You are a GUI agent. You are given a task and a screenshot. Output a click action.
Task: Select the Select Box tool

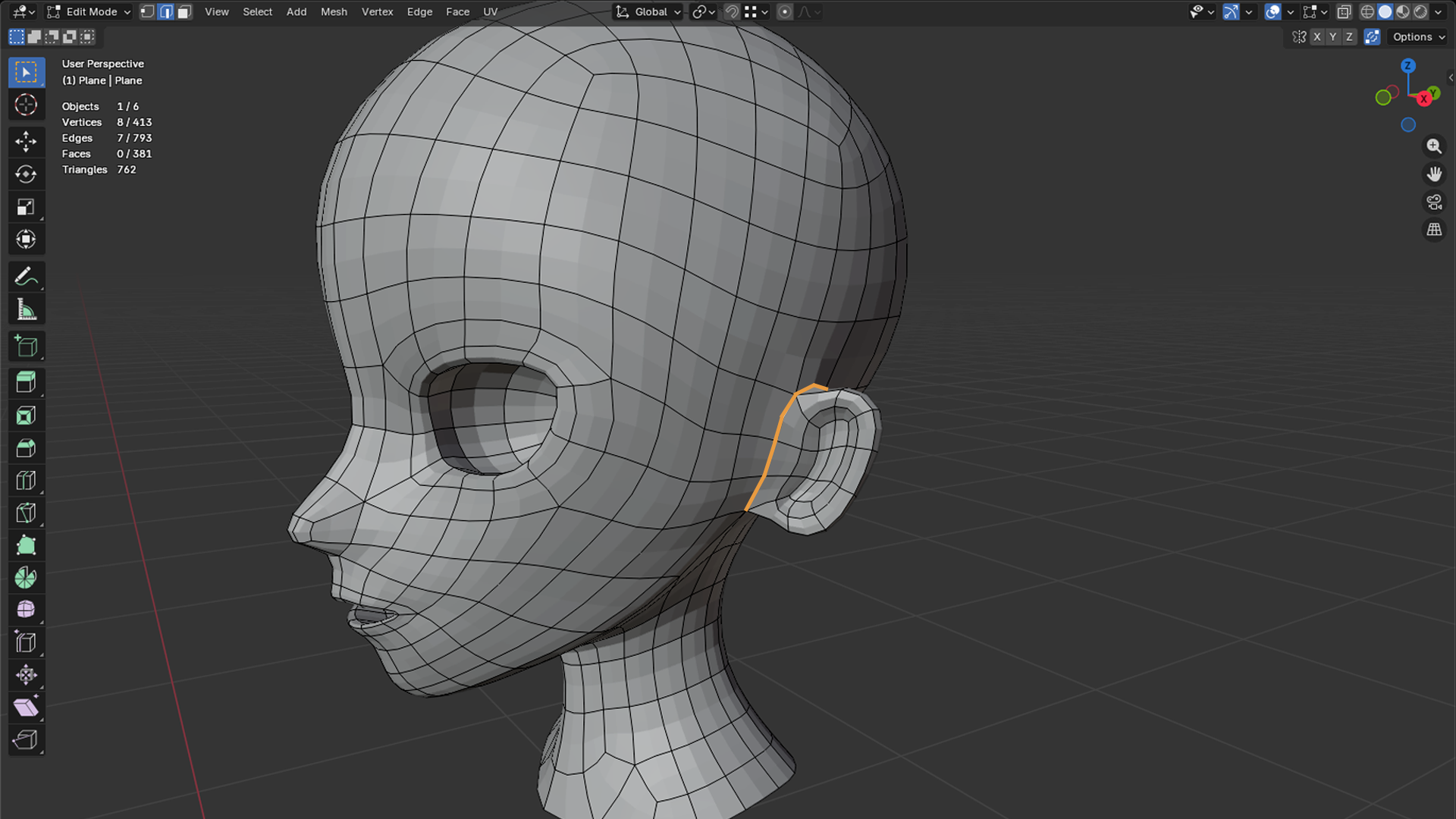pyautogui.click(x=26, y=72)
